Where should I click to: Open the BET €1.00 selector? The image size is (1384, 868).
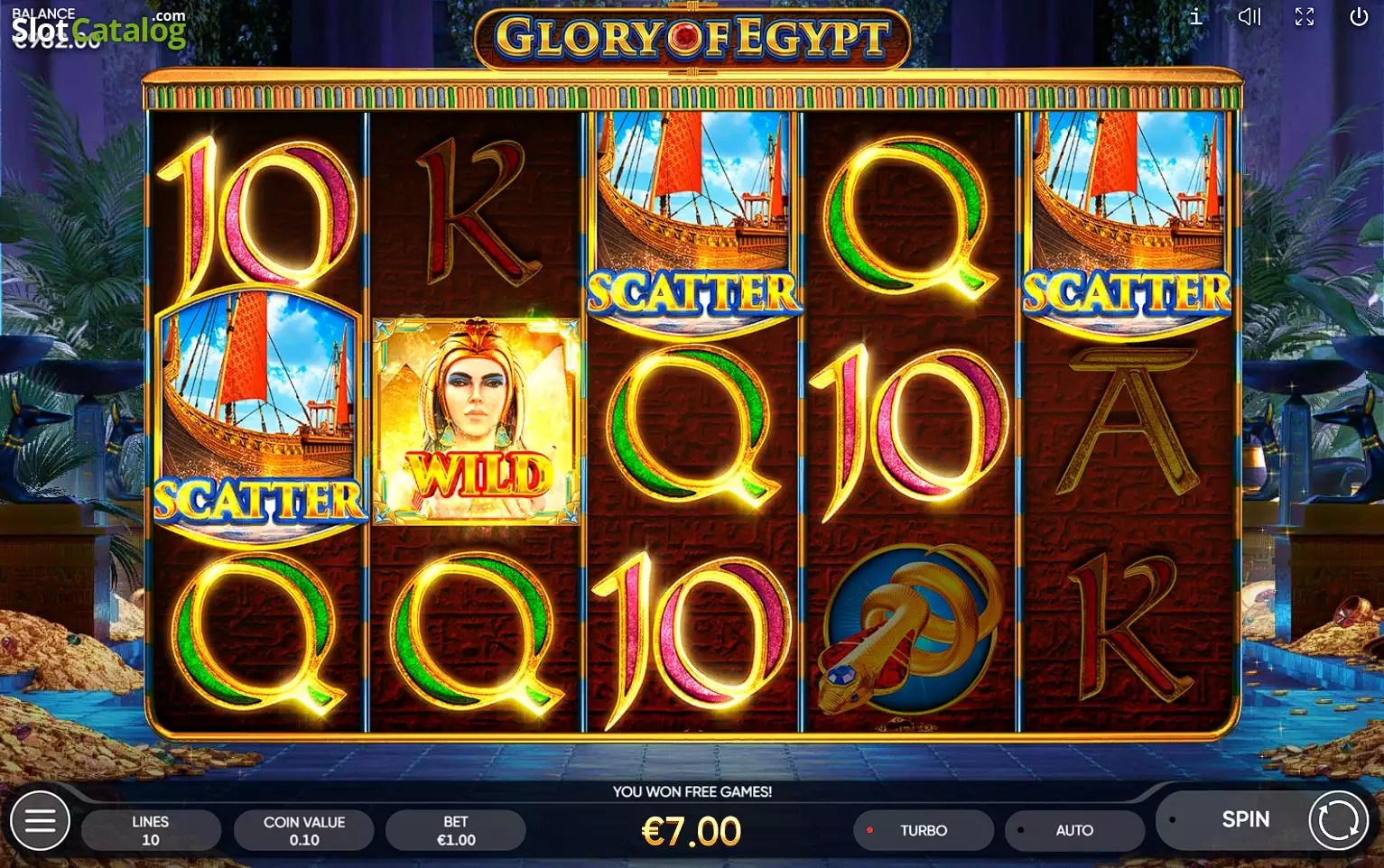[x=456, y=830]
